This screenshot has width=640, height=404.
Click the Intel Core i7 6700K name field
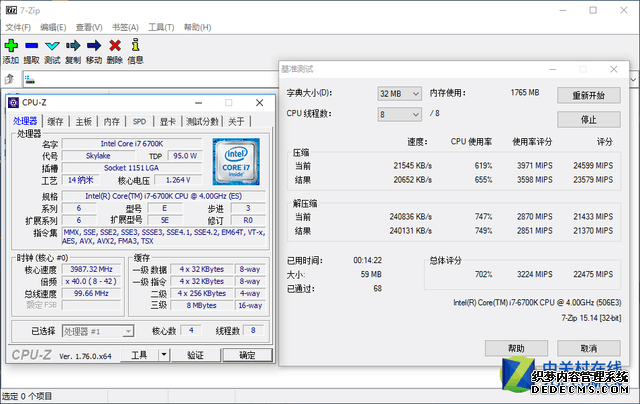[132, 144]
